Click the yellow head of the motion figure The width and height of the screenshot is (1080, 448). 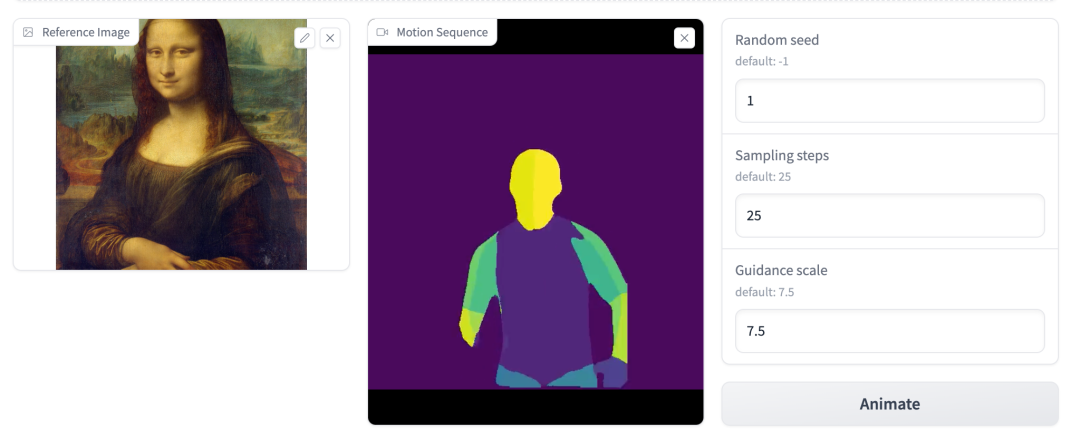[x=535, y=185]
